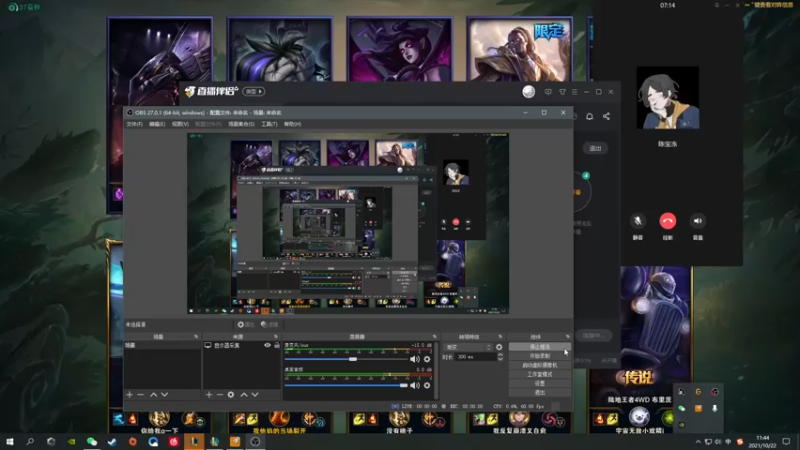Undock the Audio Mixer panel via header icon
800x450 pixels.
(435, 337)
